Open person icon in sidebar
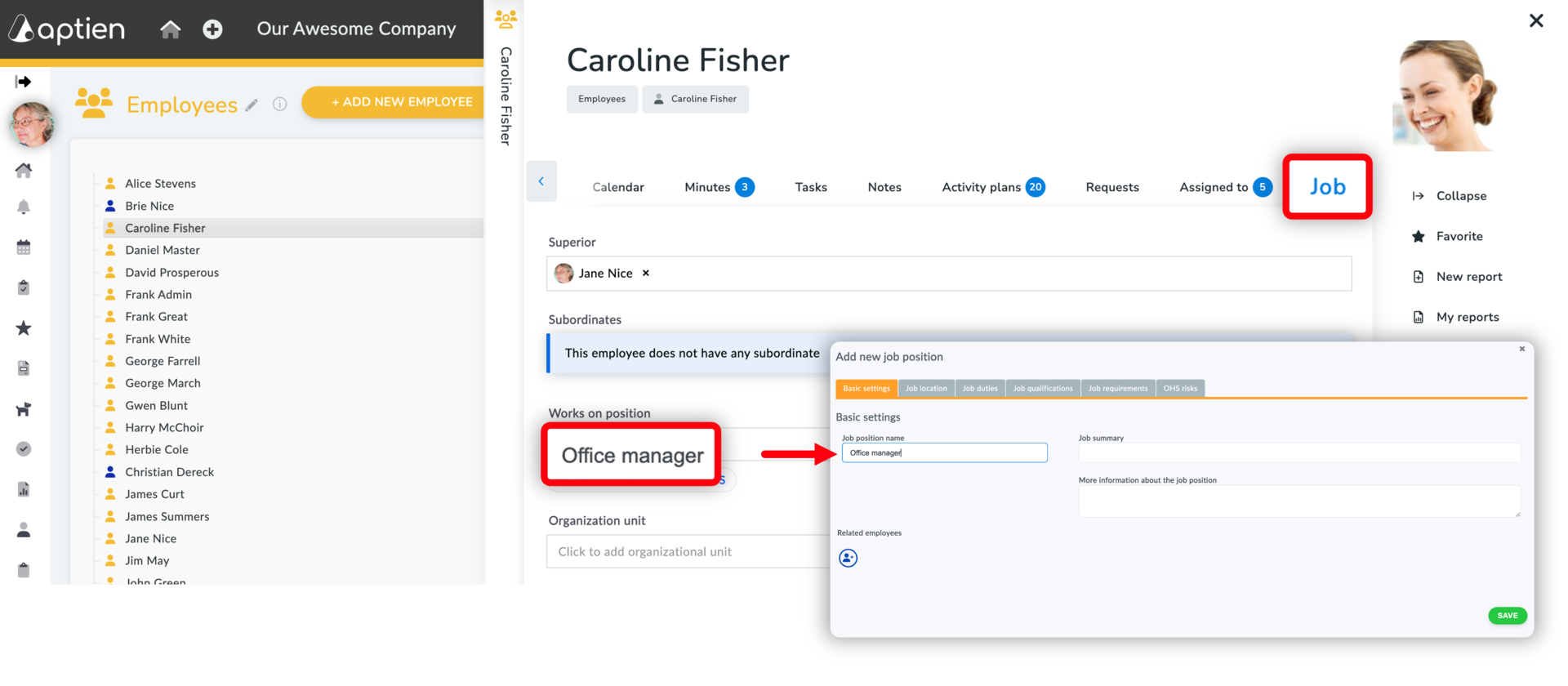Image resolution: width=1568 pixels, height=686 pixels. [24, 530]
